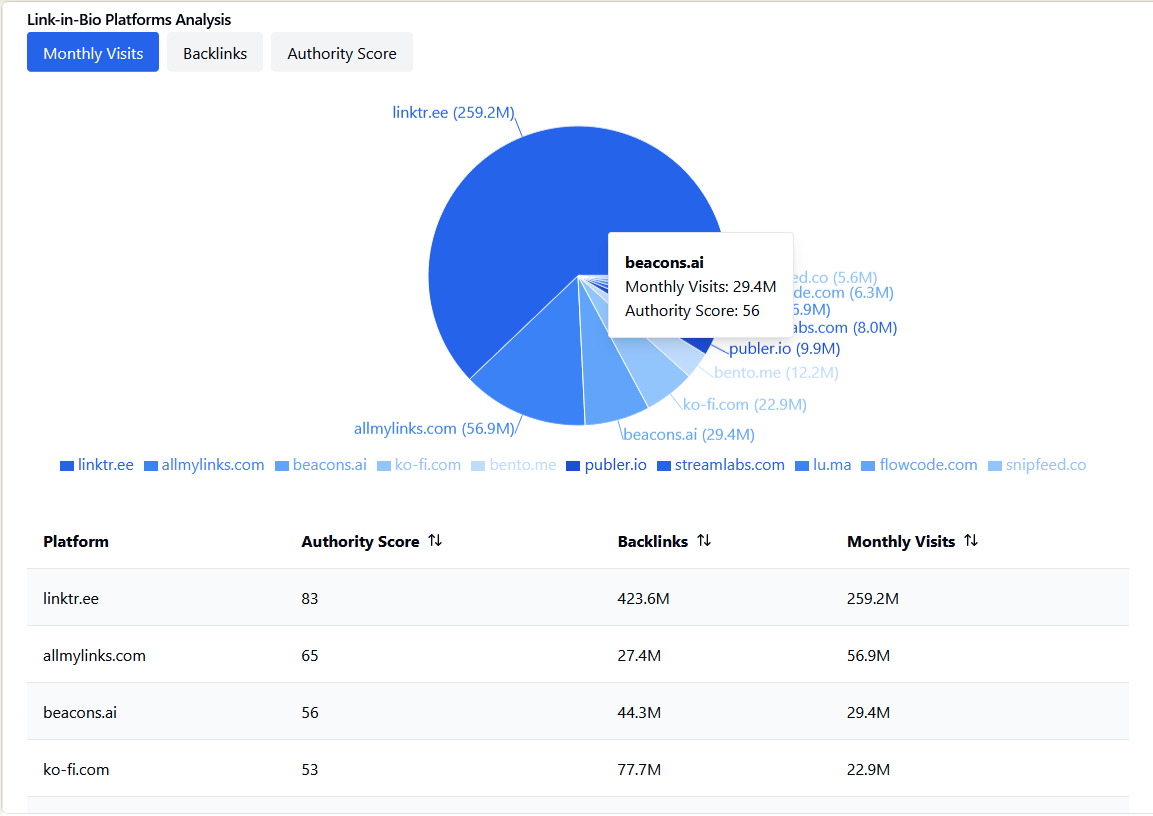This screenshot has width=1153, height=816.
Task: Click the lu.ma legend label
Action: pos(832,465)
